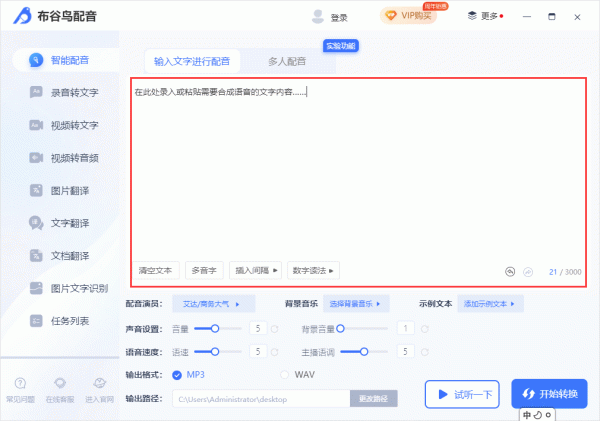
Task: Select WAV output format
Action: pos(298,375)
